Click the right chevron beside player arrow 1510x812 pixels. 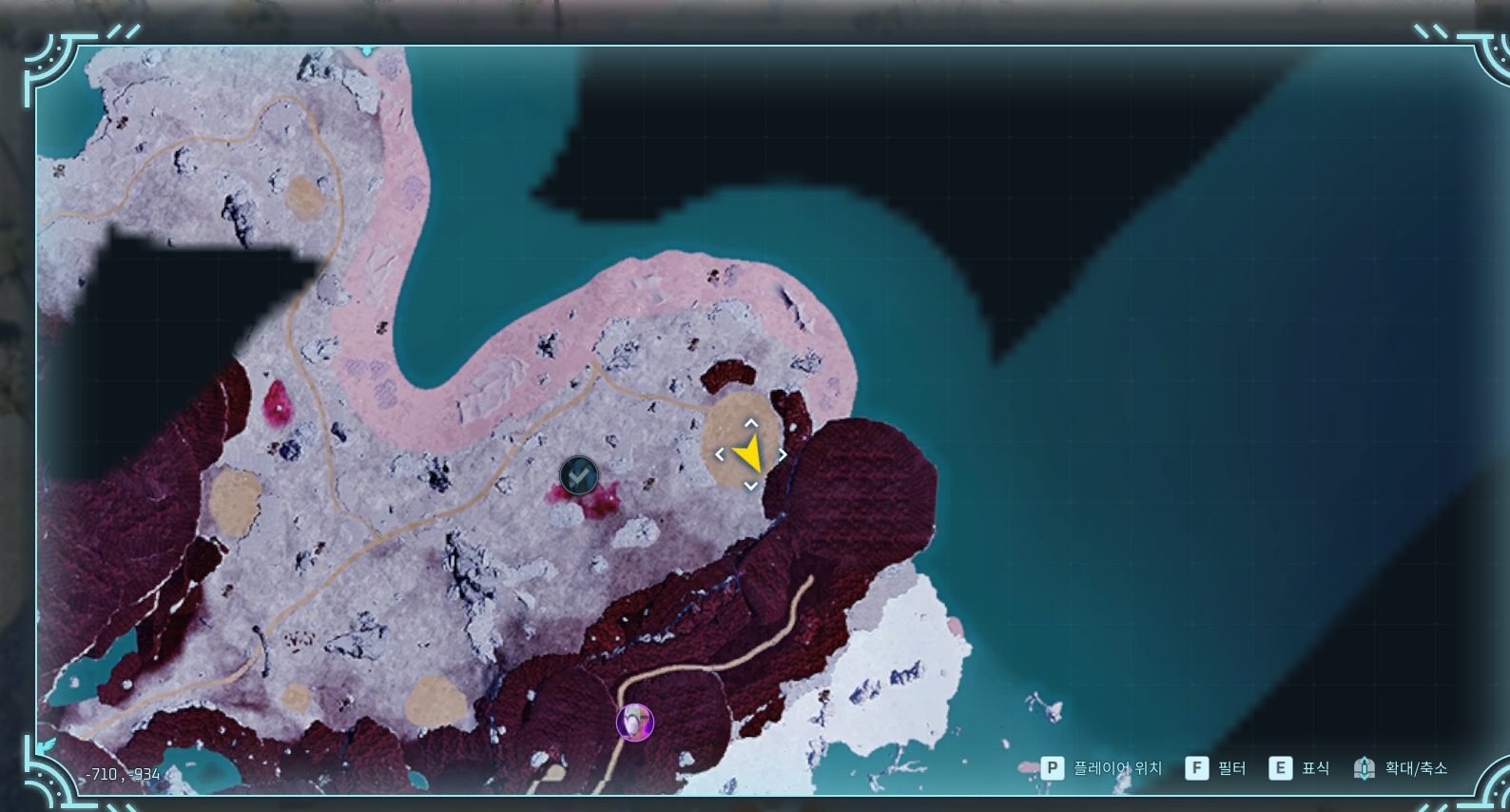pos(783,454)
